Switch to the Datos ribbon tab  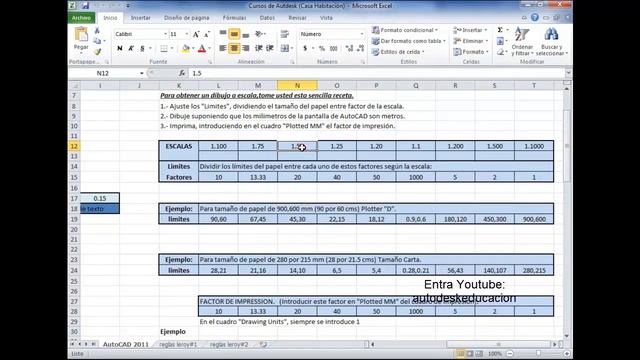(x=267, y=18)
